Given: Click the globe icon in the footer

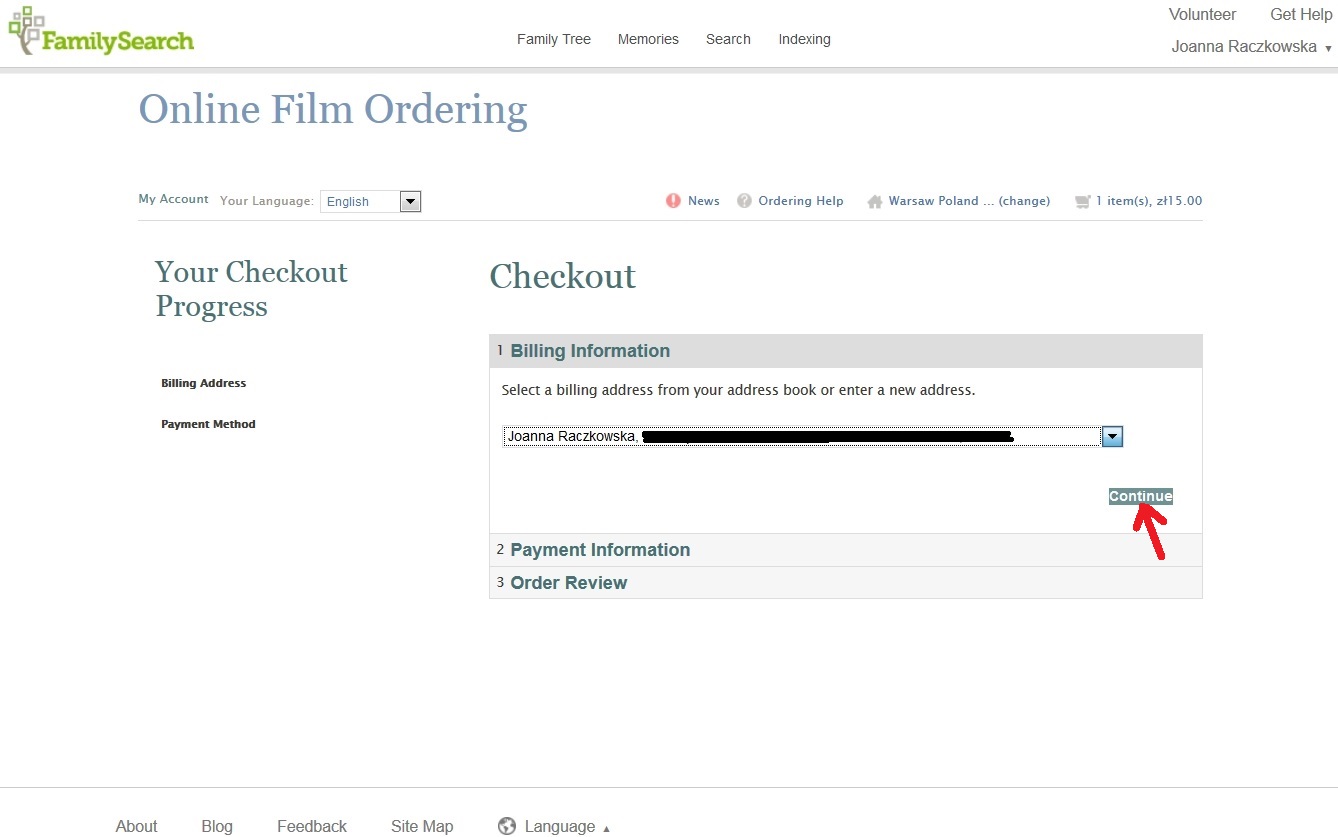Looking at the screenshot, I should coord(507,826).
